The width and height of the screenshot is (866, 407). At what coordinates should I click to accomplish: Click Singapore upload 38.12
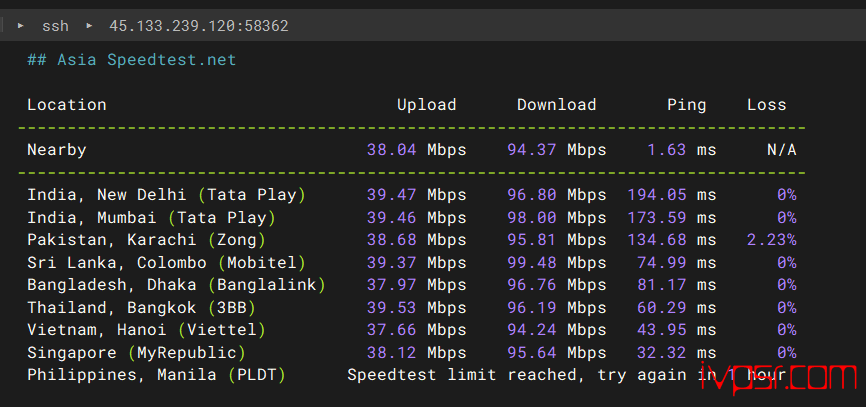(x=392, y=353)
